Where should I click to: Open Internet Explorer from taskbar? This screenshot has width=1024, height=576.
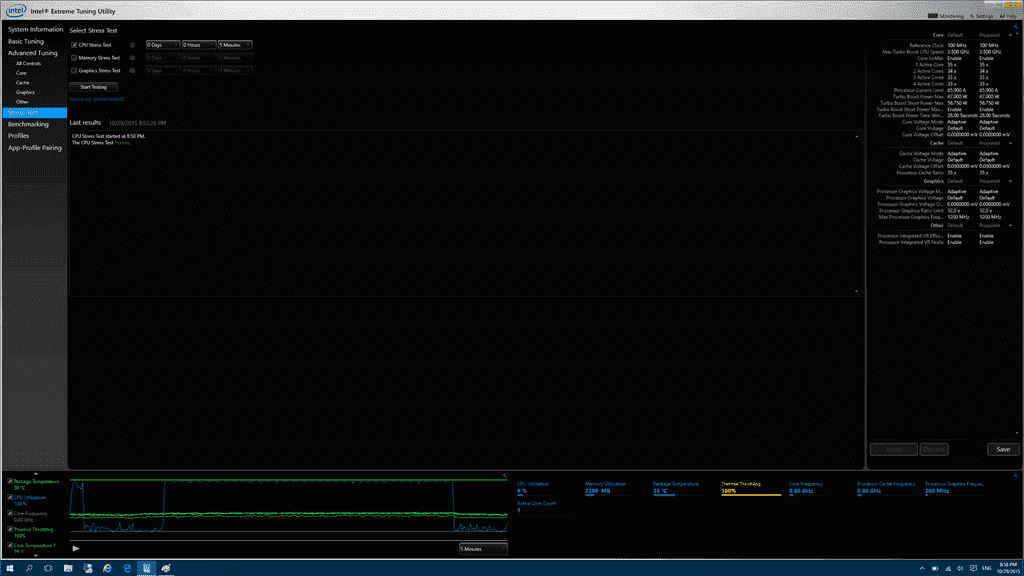[x=107, y=568]
